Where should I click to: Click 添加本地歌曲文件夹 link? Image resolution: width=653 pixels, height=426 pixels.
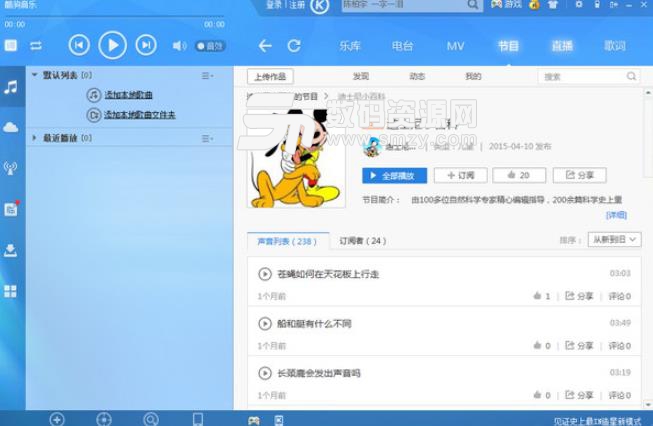pos(140,115)
